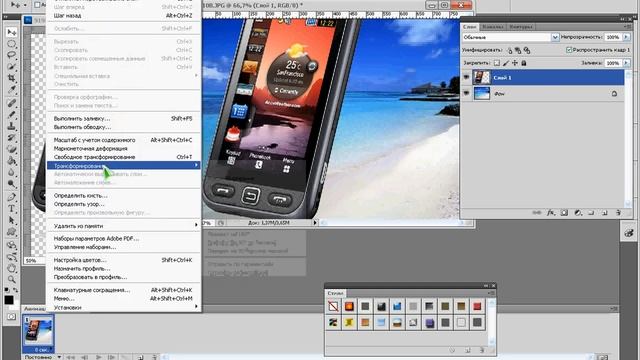Select the Brush tool
Image resolution: width=640 pixels, height=360 pixels.
(11, 115)
